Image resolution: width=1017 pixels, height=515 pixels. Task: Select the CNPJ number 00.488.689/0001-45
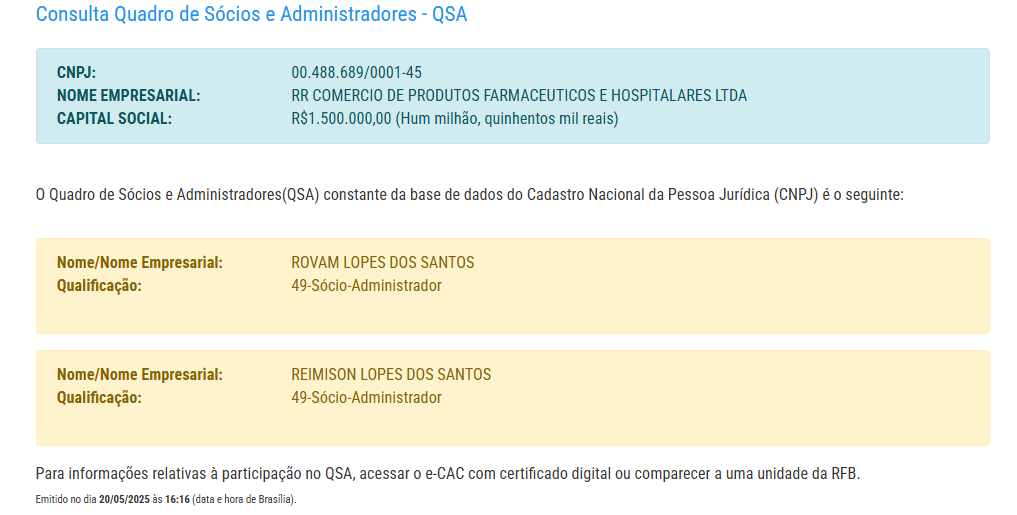point(356,73)
